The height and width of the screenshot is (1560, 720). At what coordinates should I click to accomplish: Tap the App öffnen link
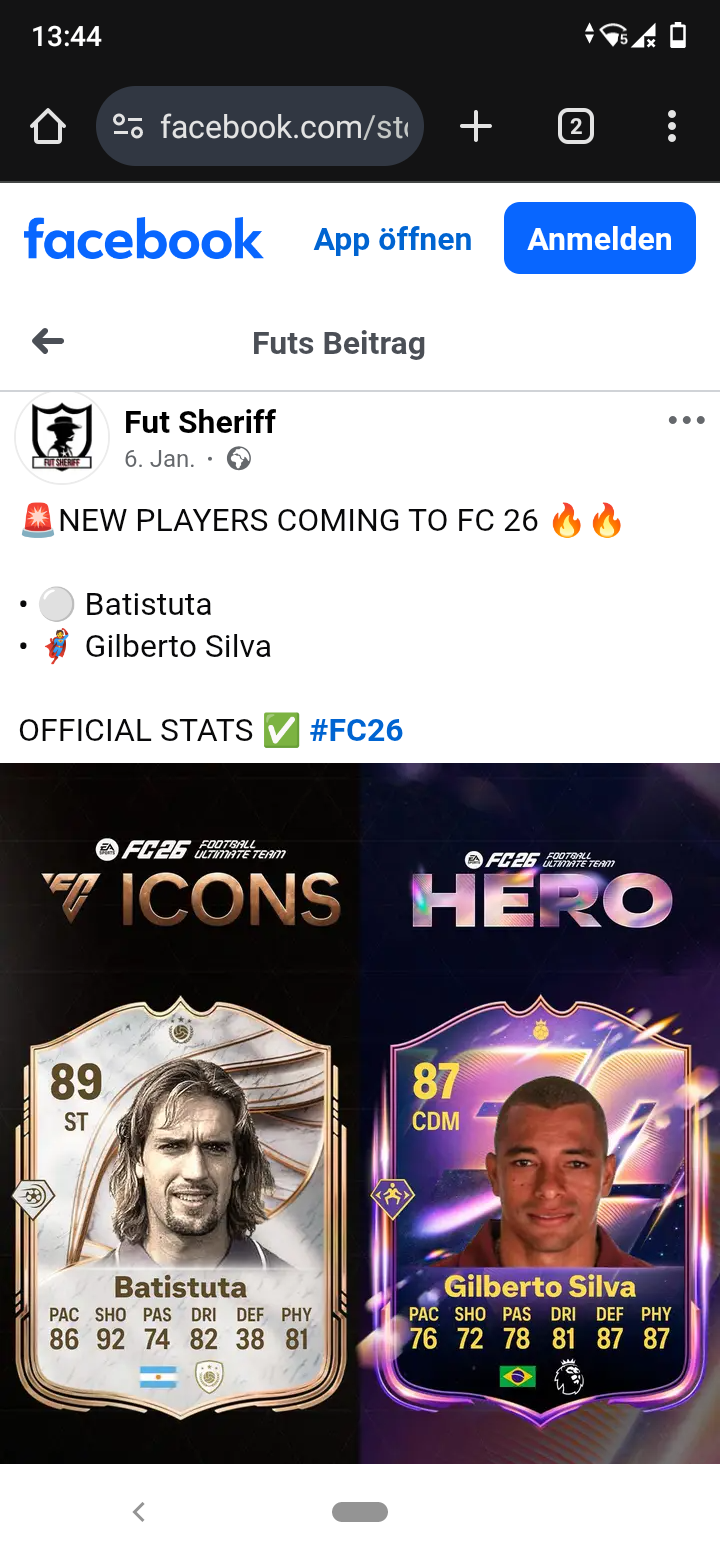pos(393,239)
